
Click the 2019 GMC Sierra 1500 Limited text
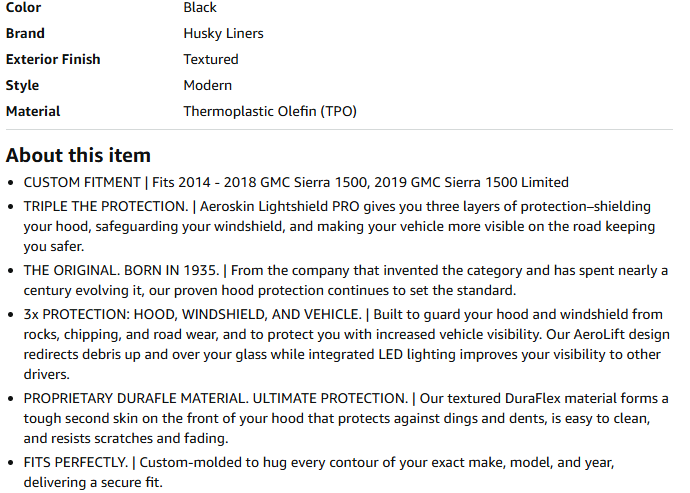(471, 183)
